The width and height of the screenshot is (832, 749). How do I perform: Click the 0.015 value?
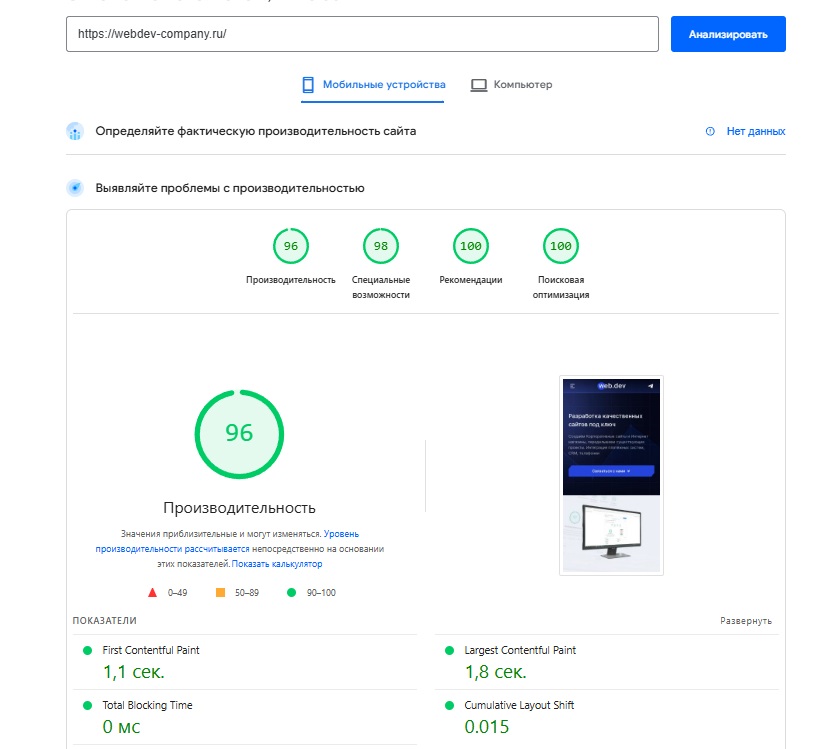tap(487, 727)
